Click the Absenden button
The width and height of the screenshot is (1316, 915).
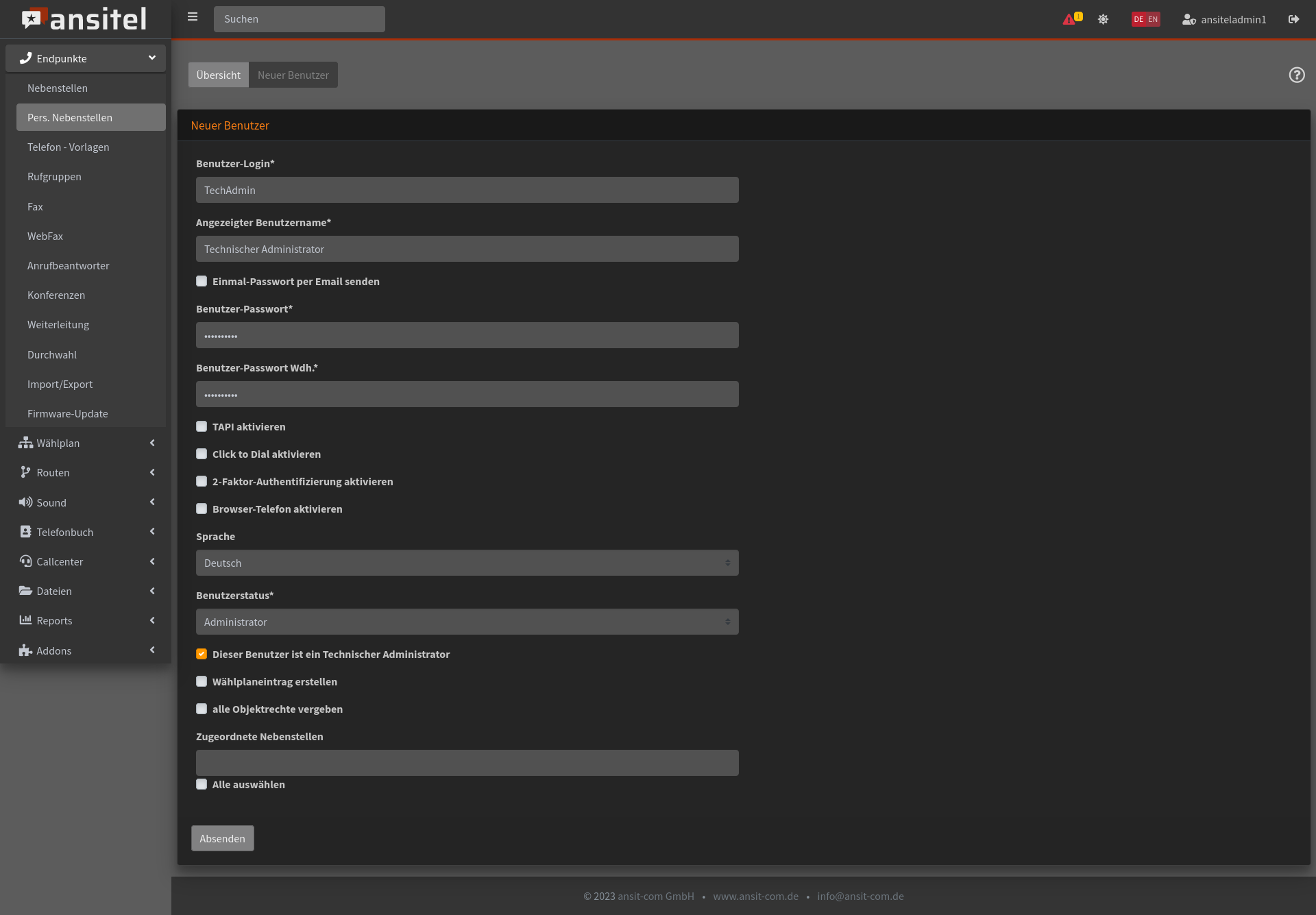point(222,838)
